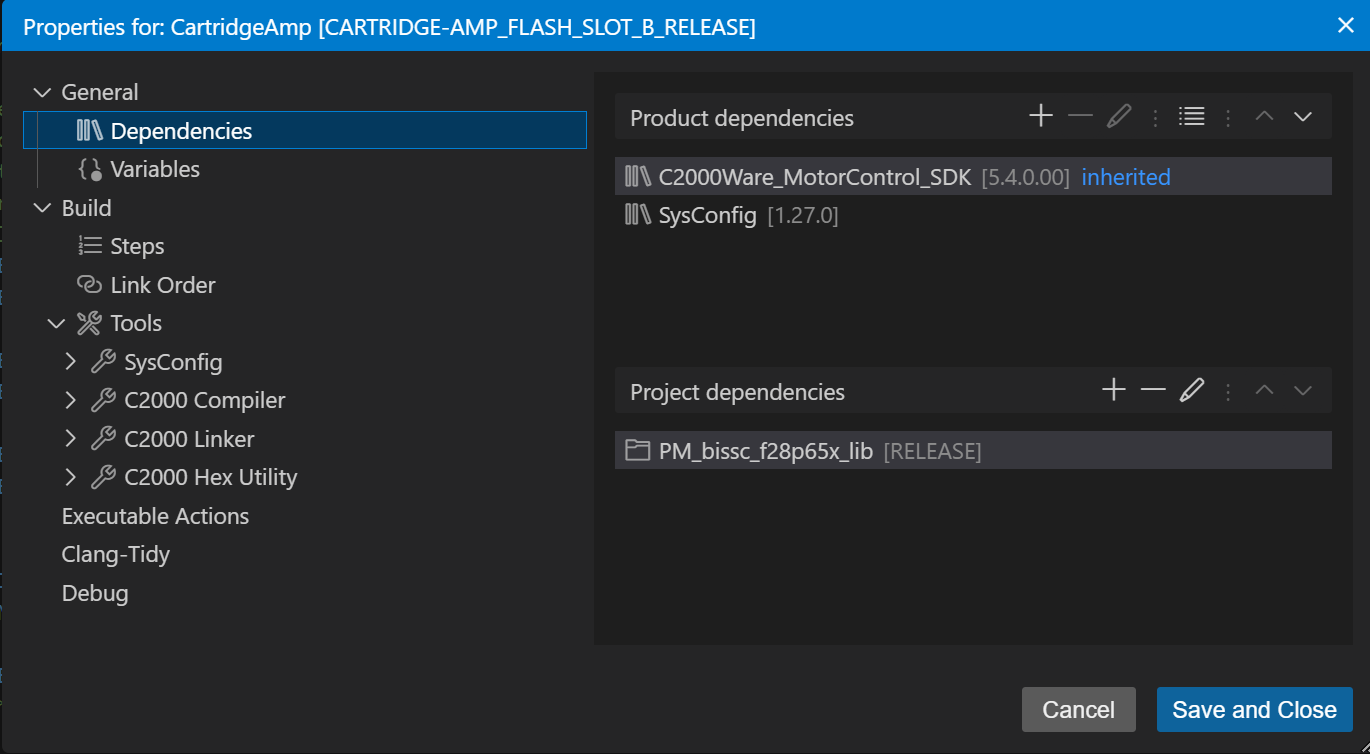Click the Product dependencies header
The image size is (1370, 754).
[x=742, y=118]
